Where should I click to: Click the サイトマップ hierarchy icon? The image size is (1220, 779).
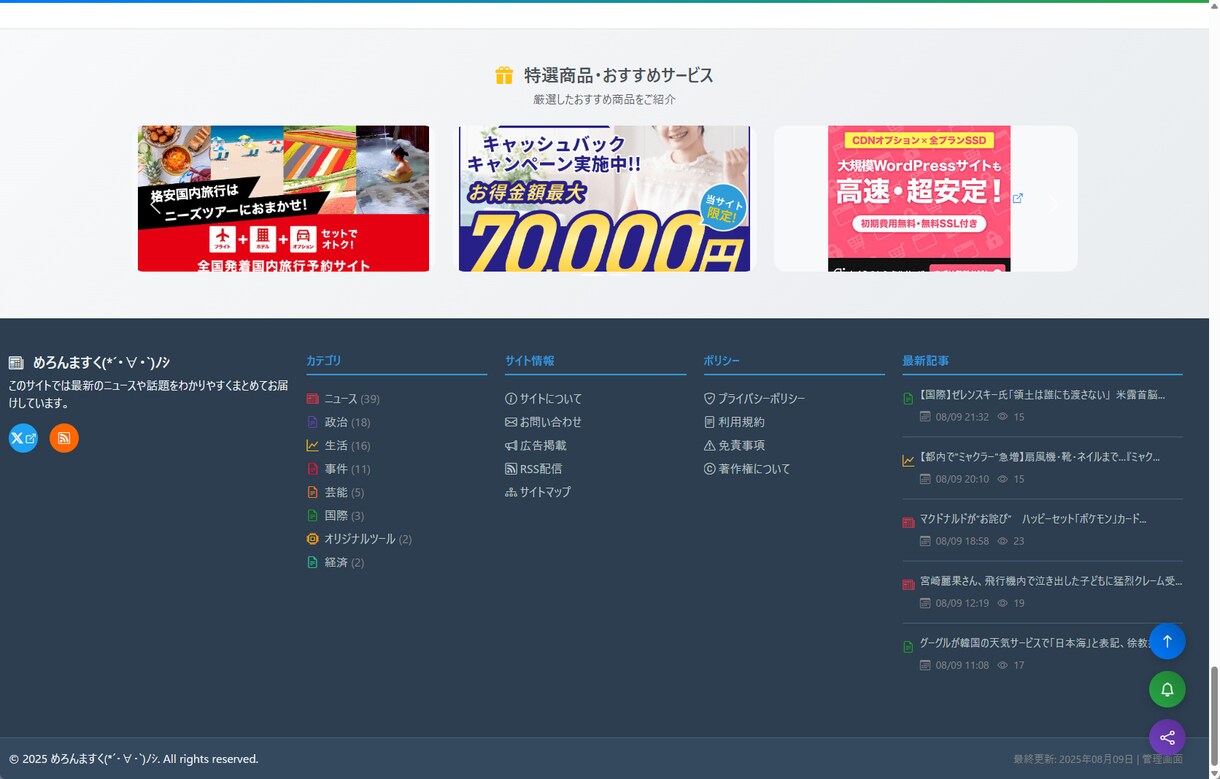(511, 492)
